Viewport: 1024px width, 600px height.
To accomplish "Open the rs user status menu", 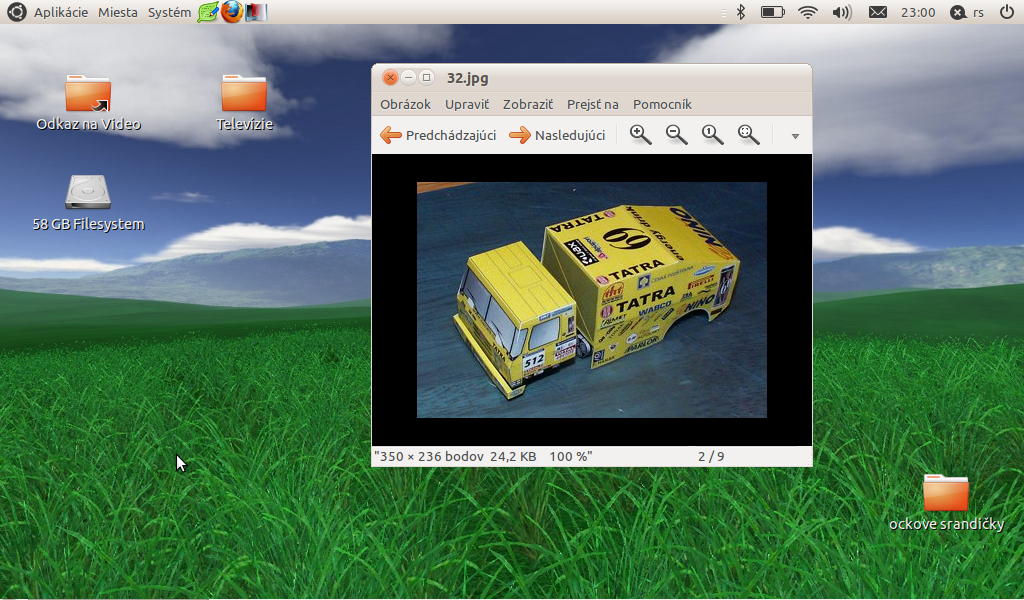I will pyautogui.click(x=967, y=12).
